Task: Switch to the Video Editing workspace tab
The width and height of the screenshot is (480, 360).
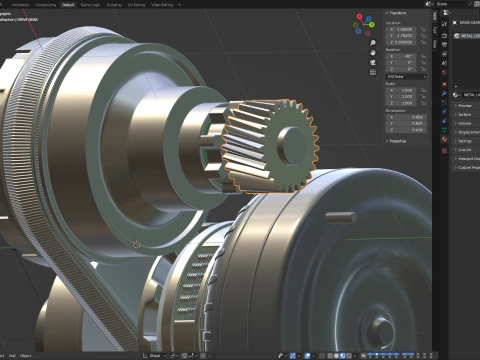Action: pyautogui.click(x=162, y=5)
